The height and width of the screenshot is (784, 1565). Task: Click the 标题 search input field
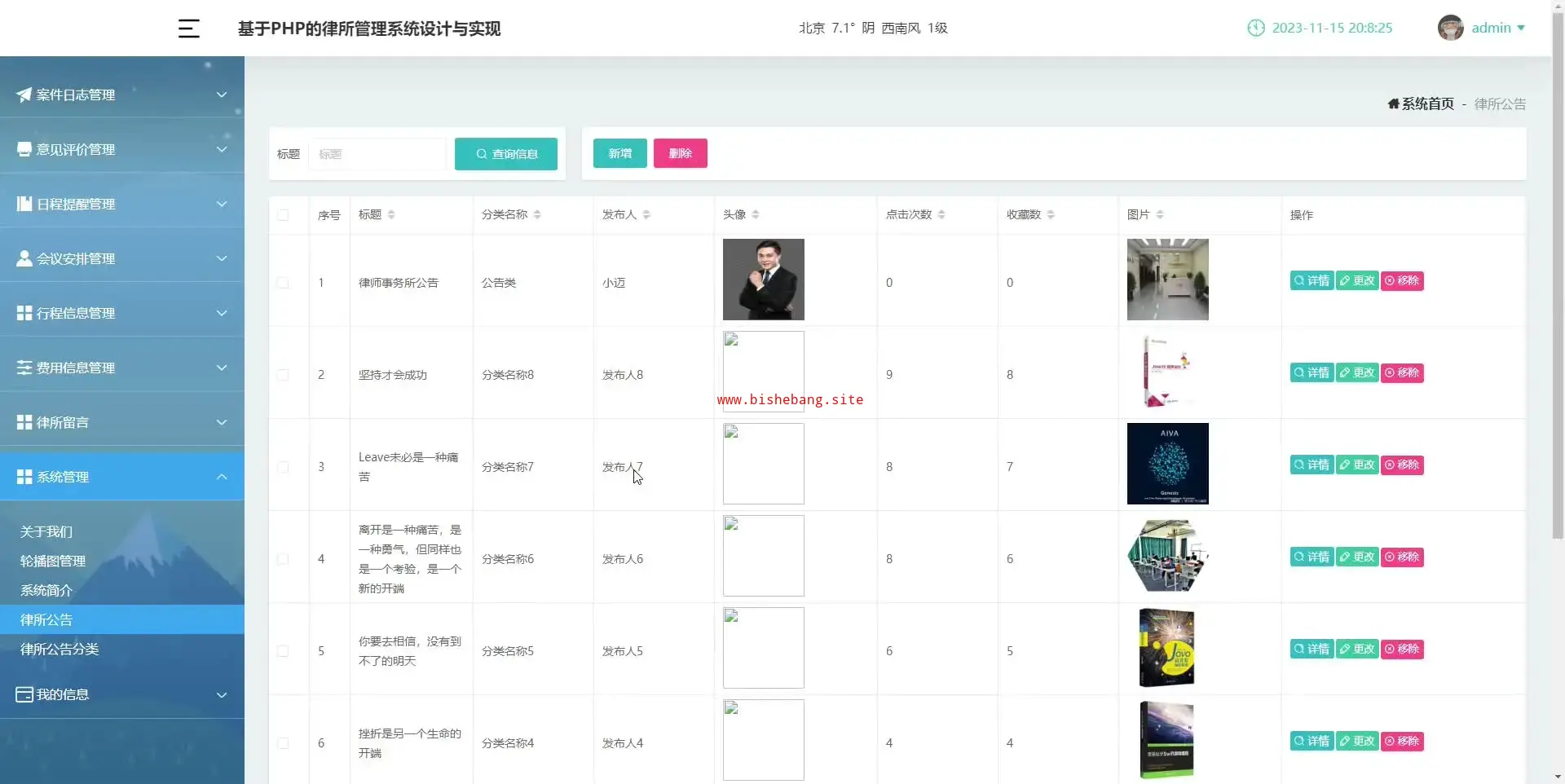pyautogui.click(x=377, y=154)
